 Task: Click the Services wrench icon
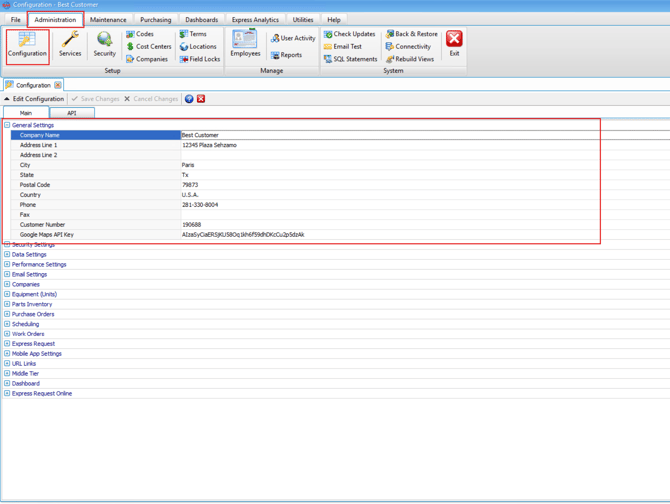[x=70, y=45]
